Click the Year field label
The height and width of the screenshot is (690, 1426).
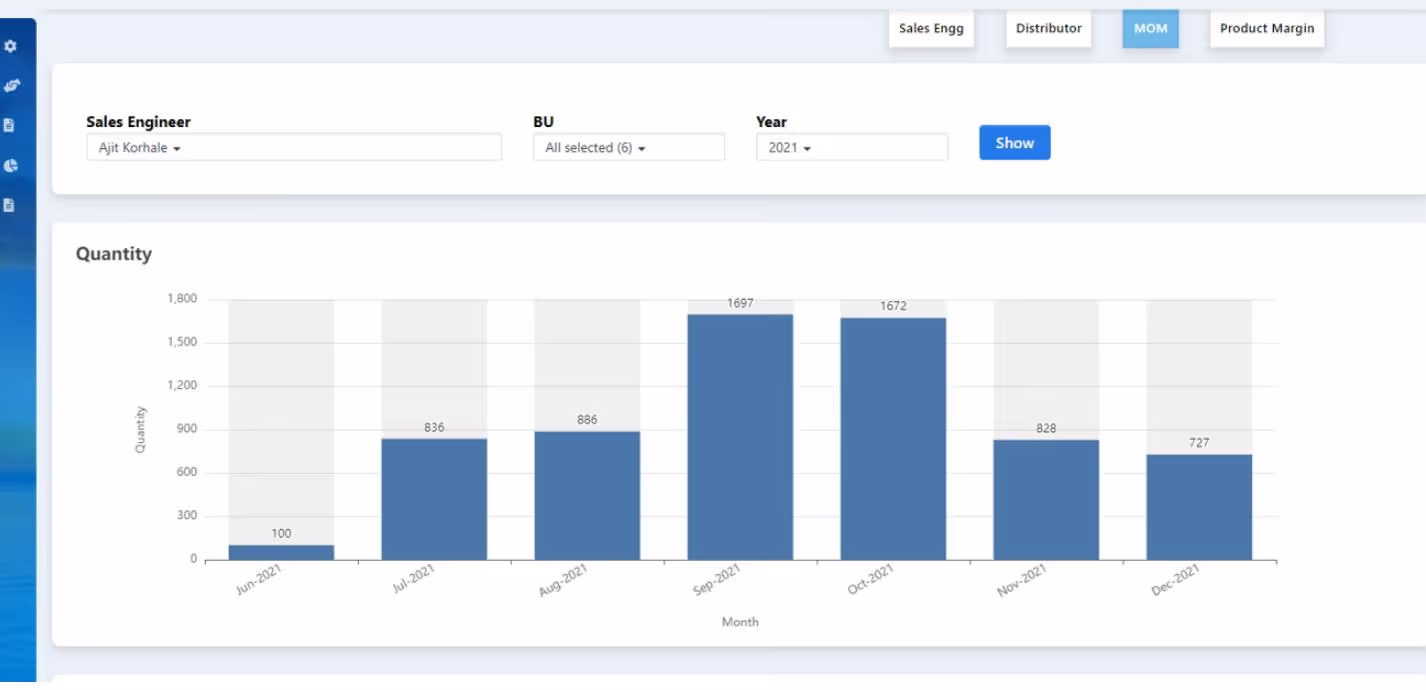pos(771,122)
